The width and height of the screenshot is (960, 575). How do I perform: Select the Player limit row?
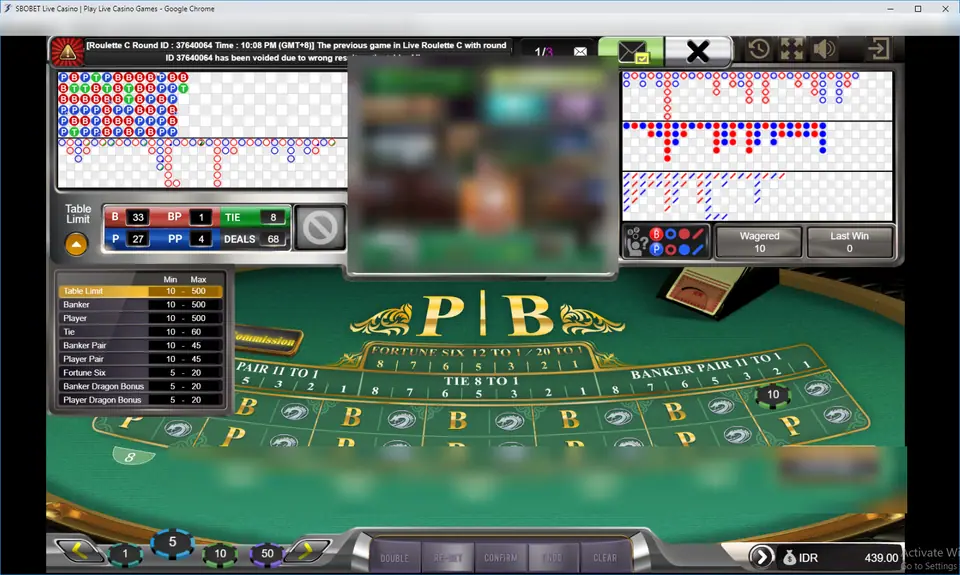coord(141,318)
